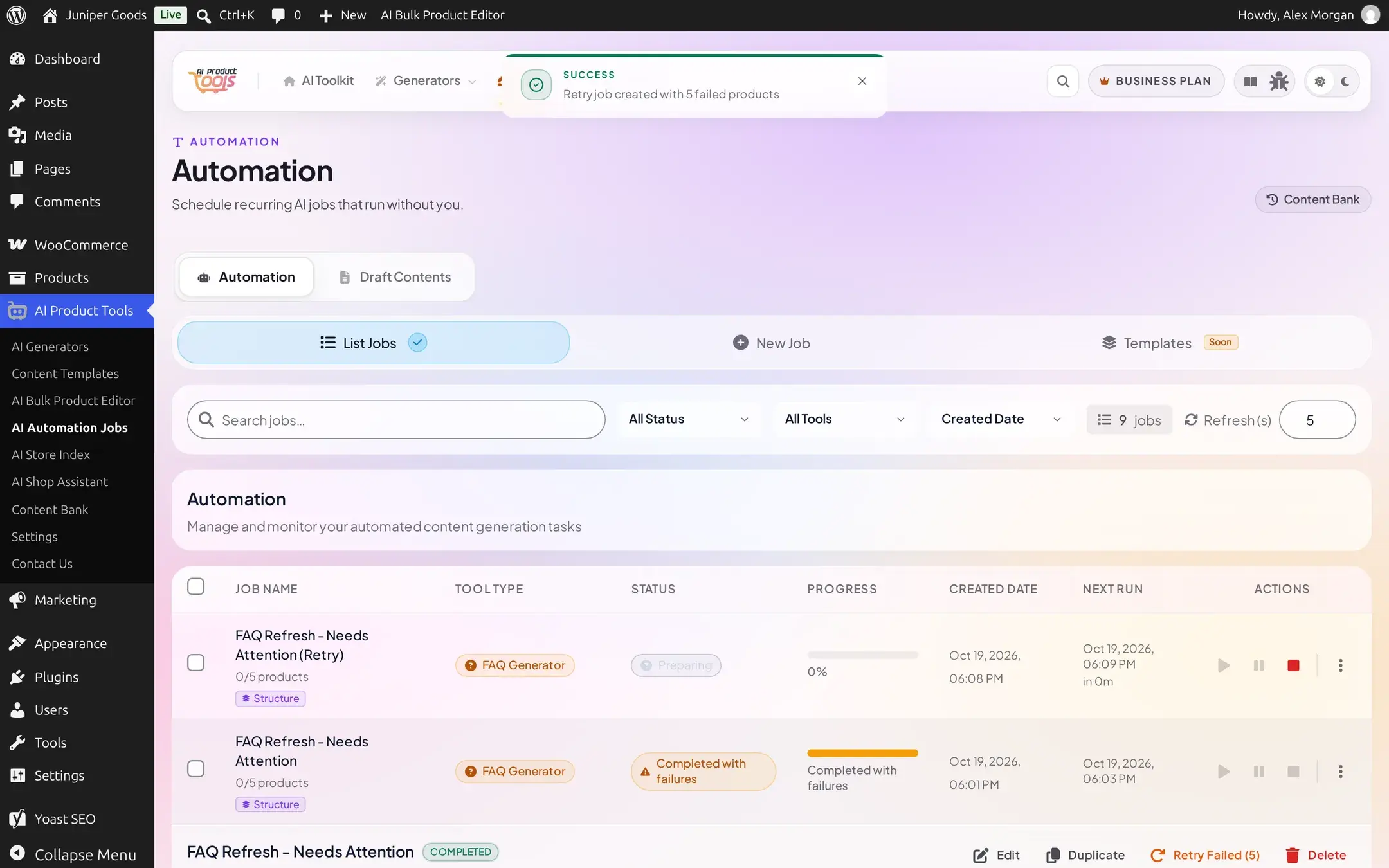
Task: Open more actions for the Retry job
Action: 1340,665
